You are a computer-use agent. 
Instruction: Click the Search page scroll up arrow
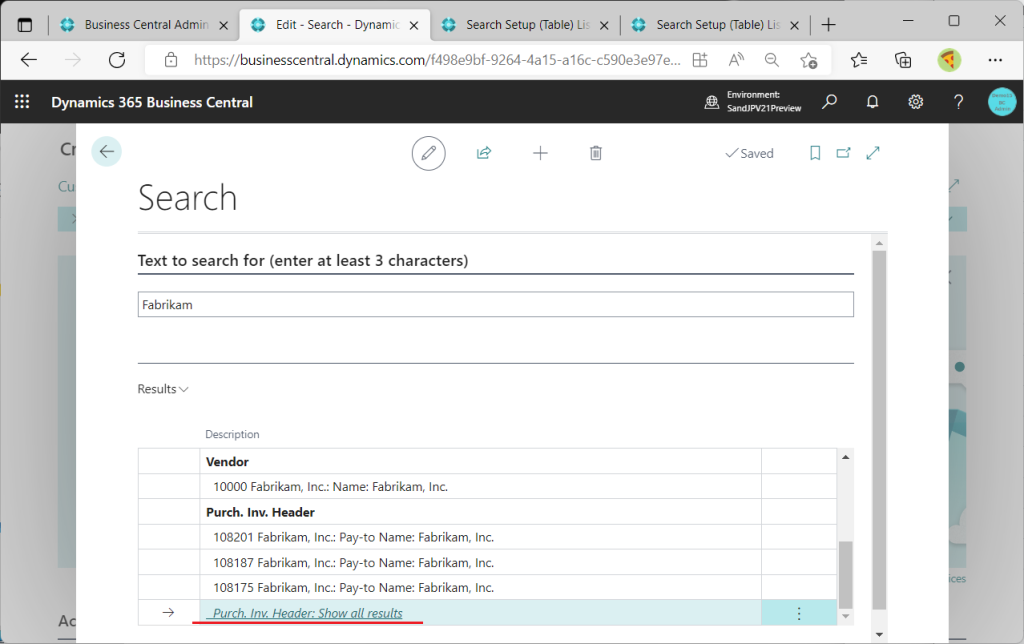point(879,244)
